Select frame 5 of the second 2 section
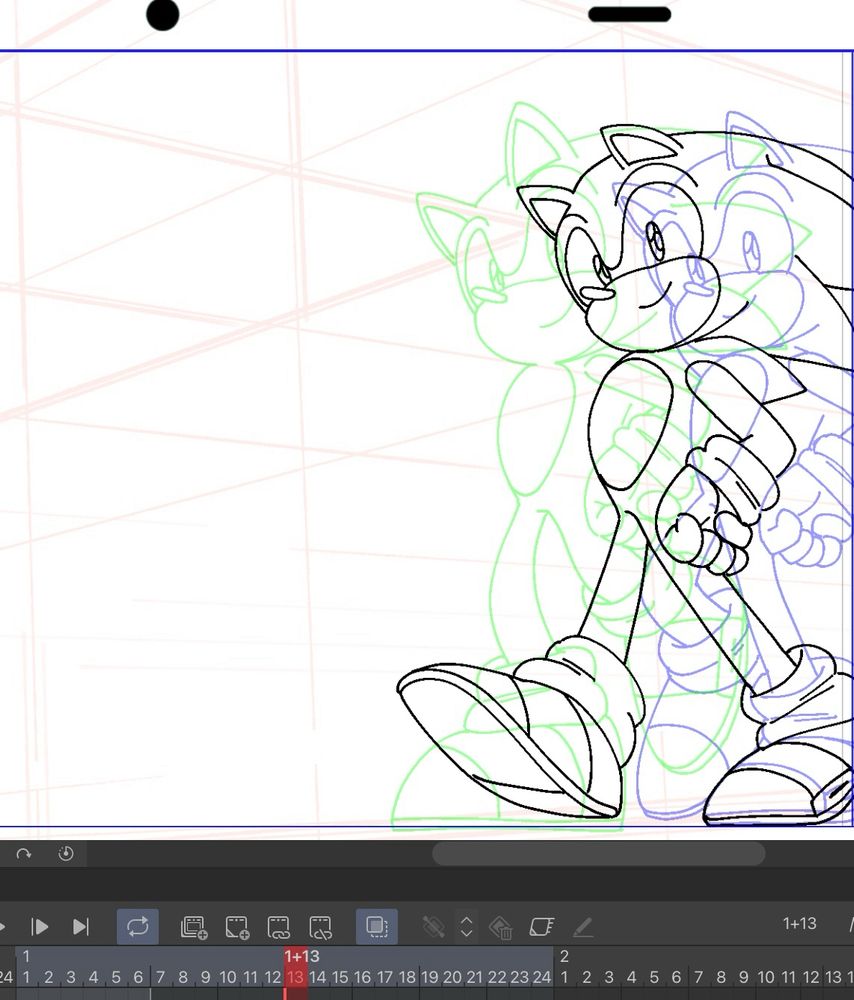This screenshot has height=1000, width=854. tap(654, 977)
